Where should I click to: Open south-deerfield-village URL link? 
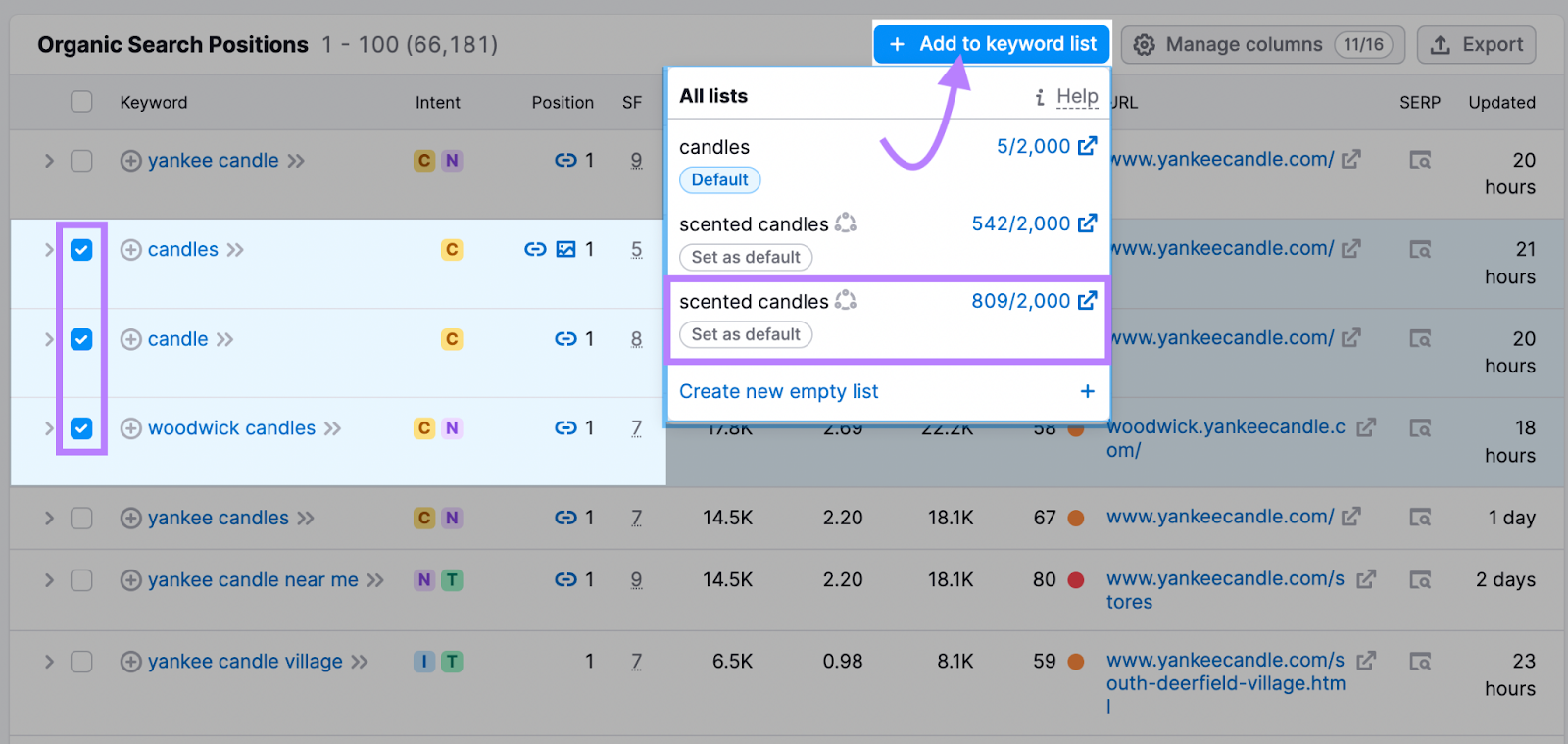[1225, 683]
